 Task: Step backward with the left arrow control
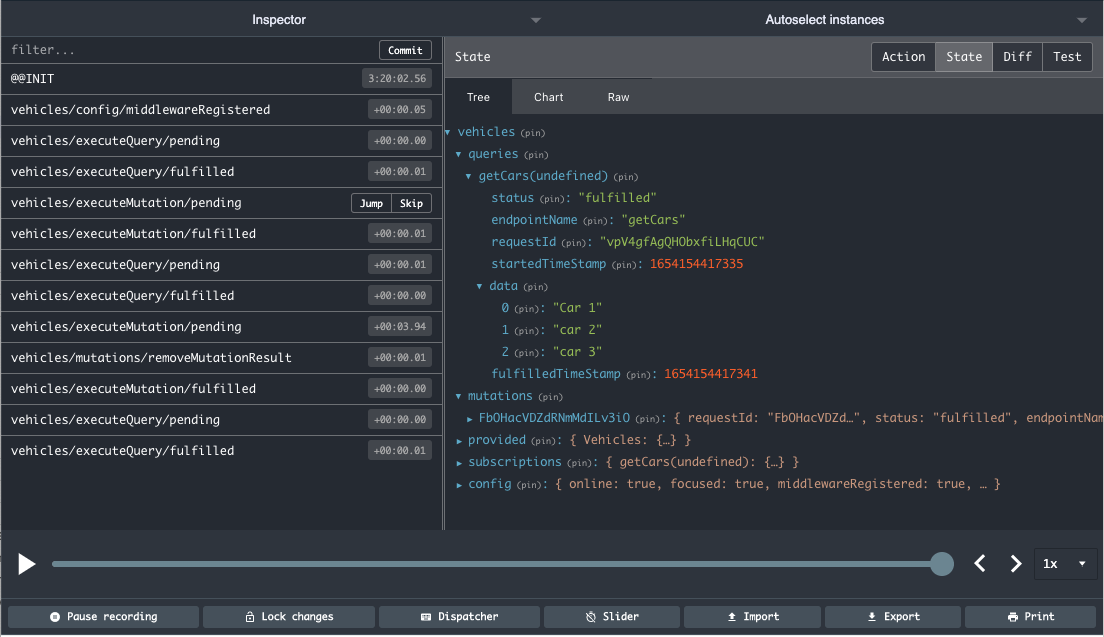click(x=980, y=563)
